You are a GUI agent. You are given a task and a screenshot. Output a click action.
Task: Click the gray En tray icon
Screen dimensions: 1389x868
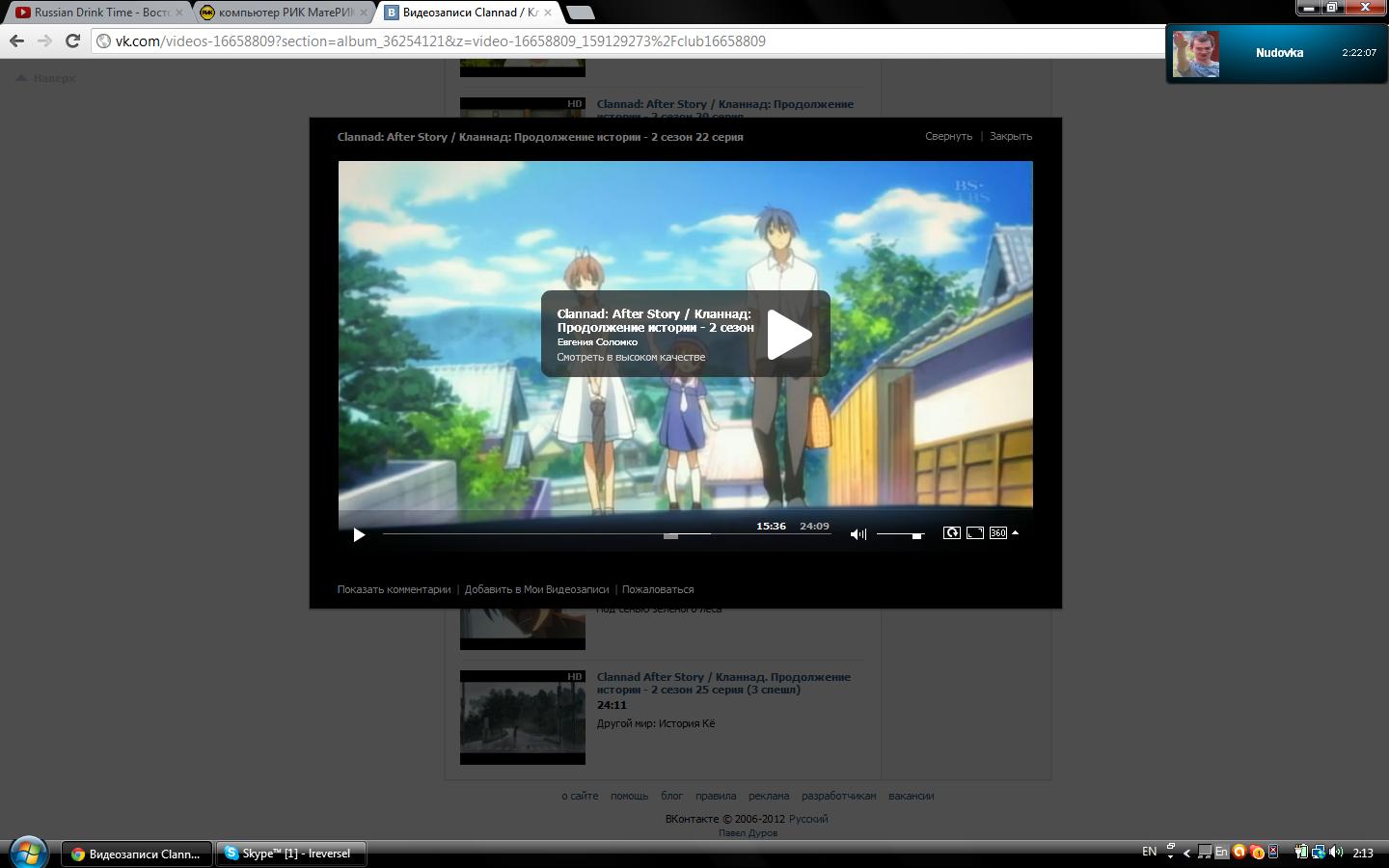coord(1221,852)
